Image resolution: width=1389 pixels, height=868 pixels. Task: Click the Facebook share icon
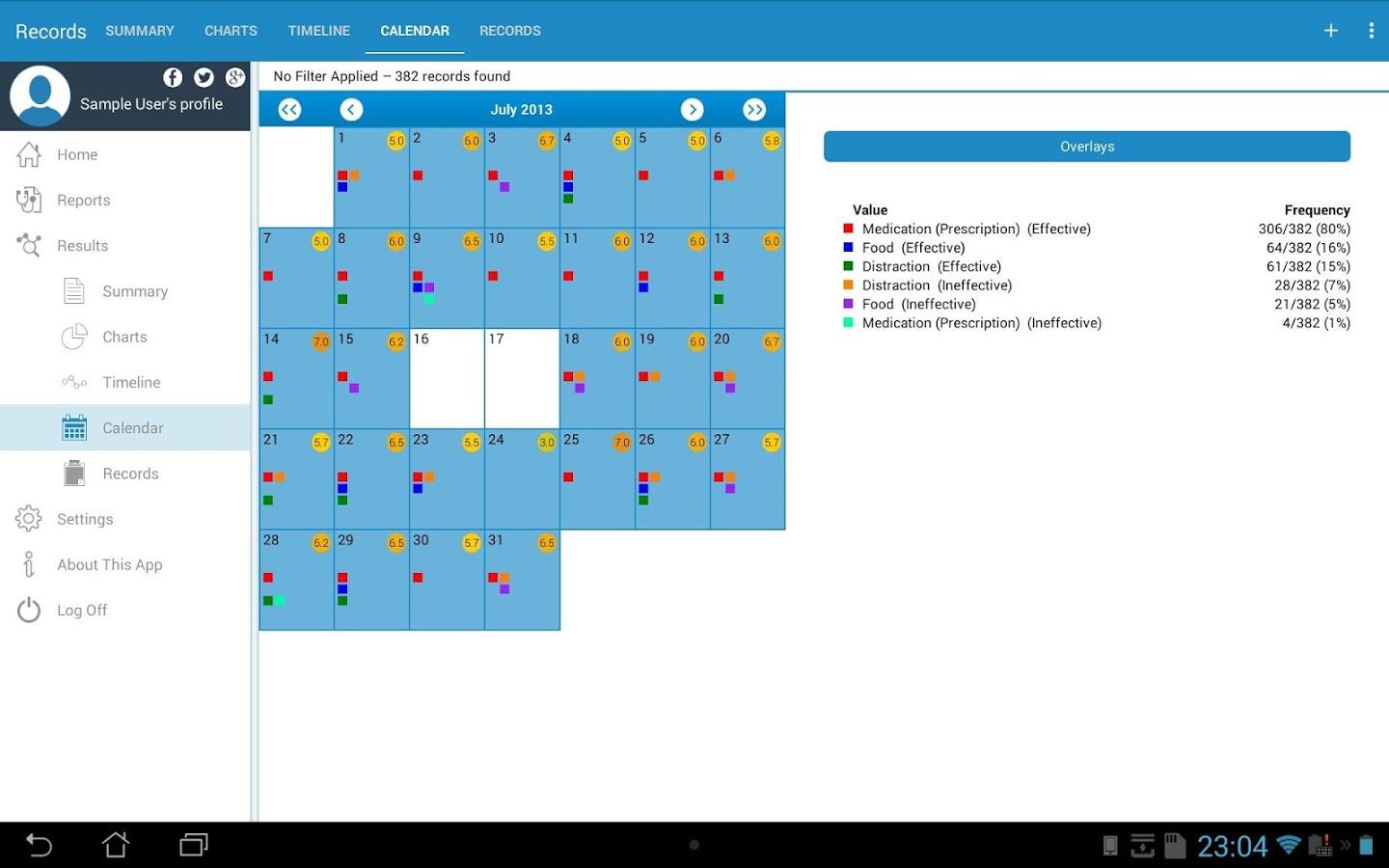[x=173, y=77]
